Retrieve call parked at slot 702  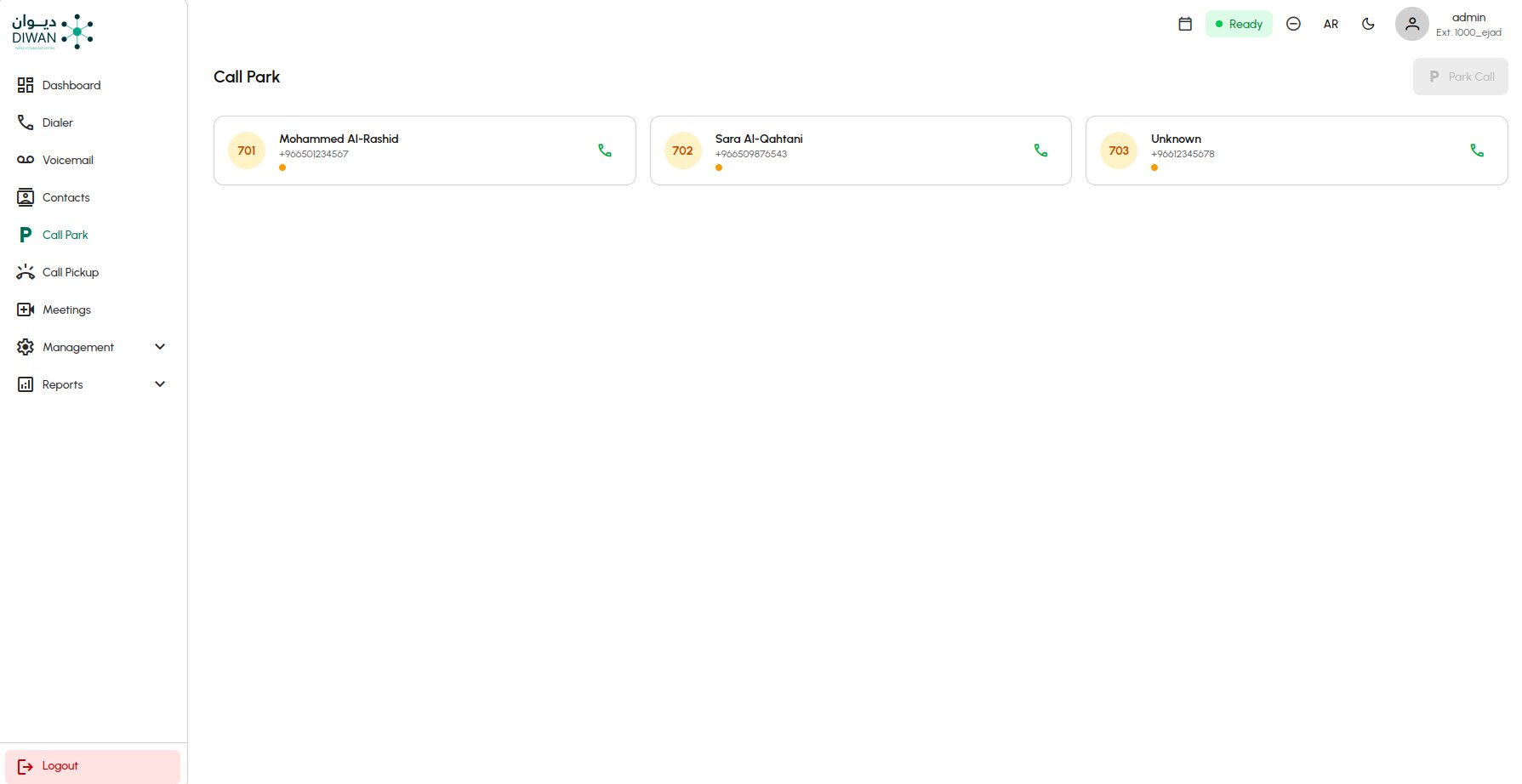pos(1040,151)
